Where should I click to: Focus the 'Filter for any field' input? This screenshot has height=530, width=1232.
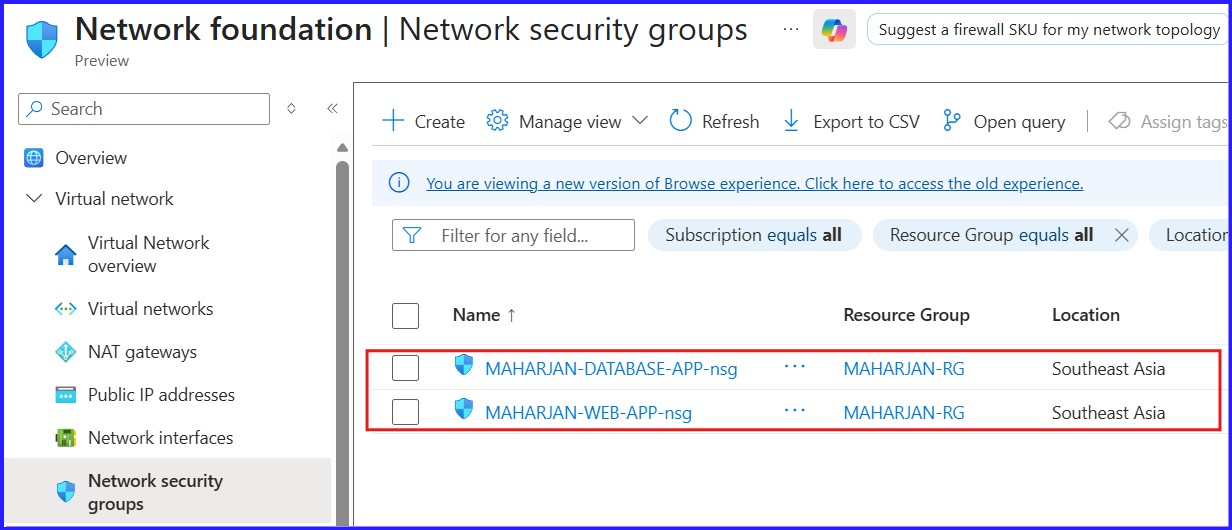tap(513, 235)
